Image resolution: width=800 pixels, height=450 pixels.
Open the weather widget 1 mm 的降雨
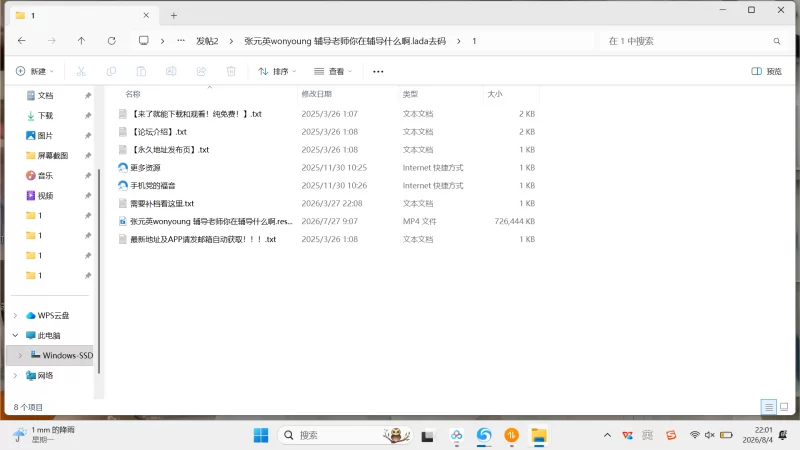pos(44,435)
